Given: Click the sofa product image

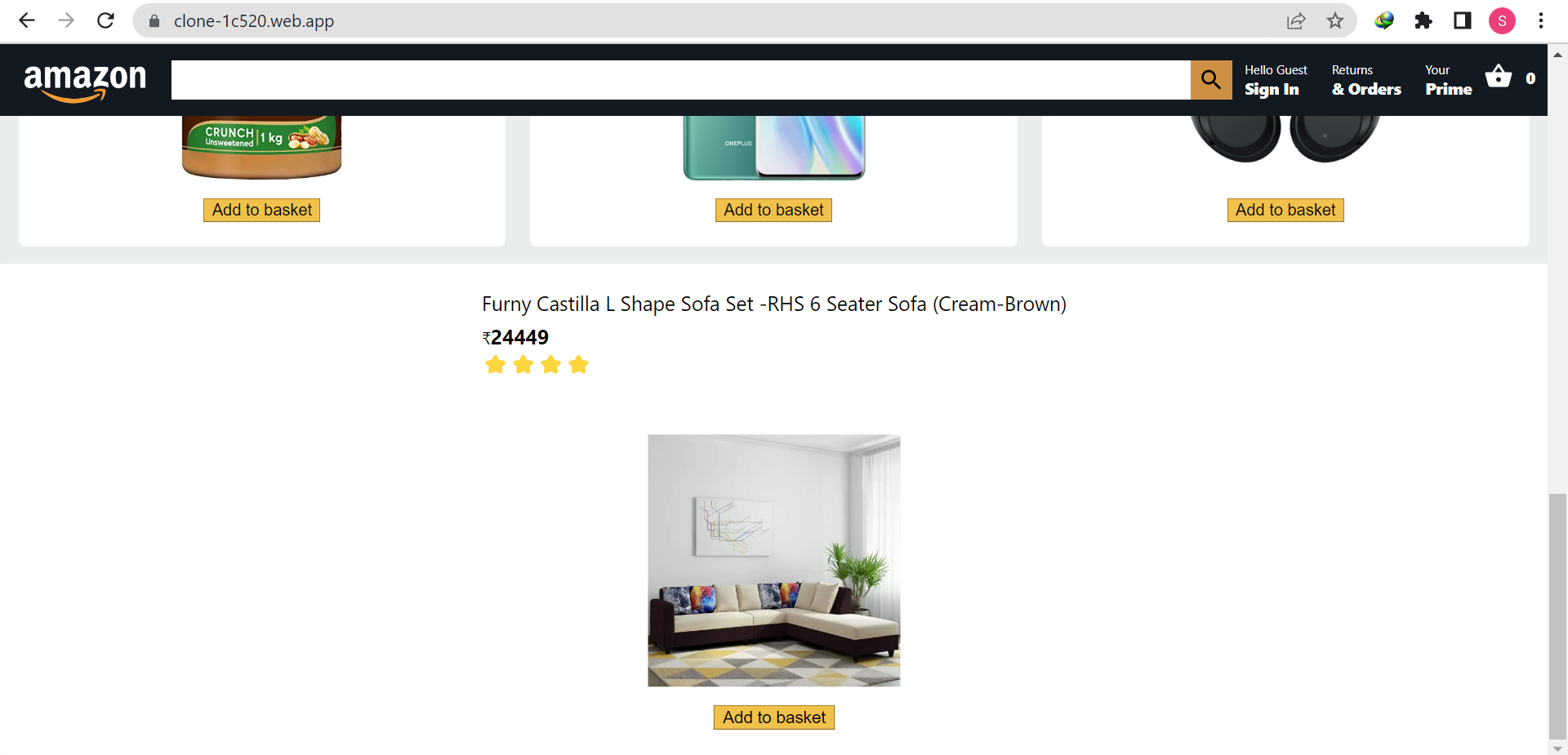Looking at the screenshot, I should (x=774, y=561).
